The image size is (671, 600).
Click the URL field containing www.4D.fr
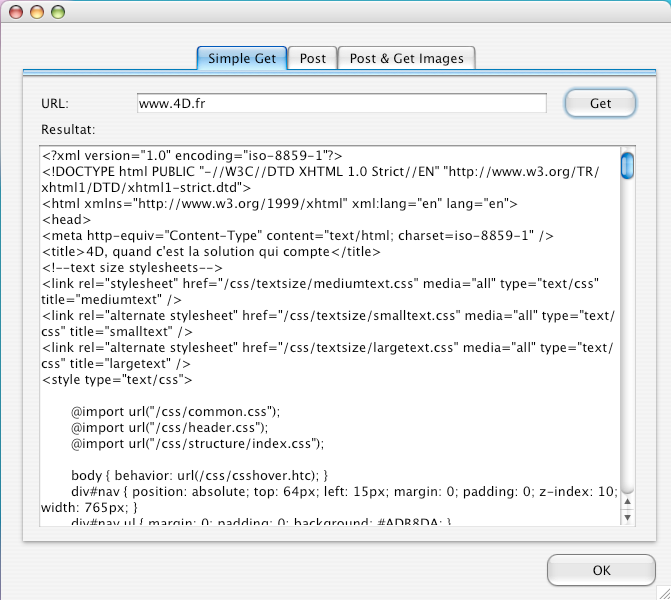pos(341,103)
